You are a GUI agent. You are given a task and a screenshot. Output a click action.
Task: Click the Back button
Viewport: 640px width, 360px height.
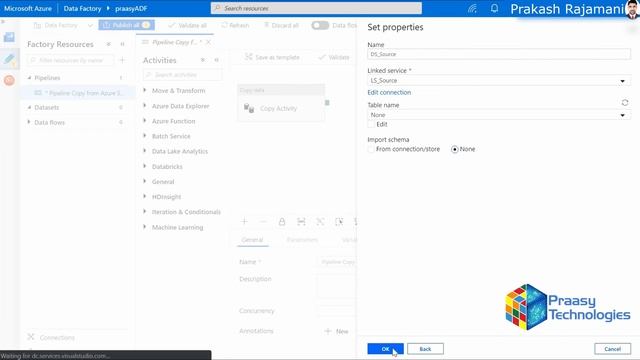[x=425, y=349]
